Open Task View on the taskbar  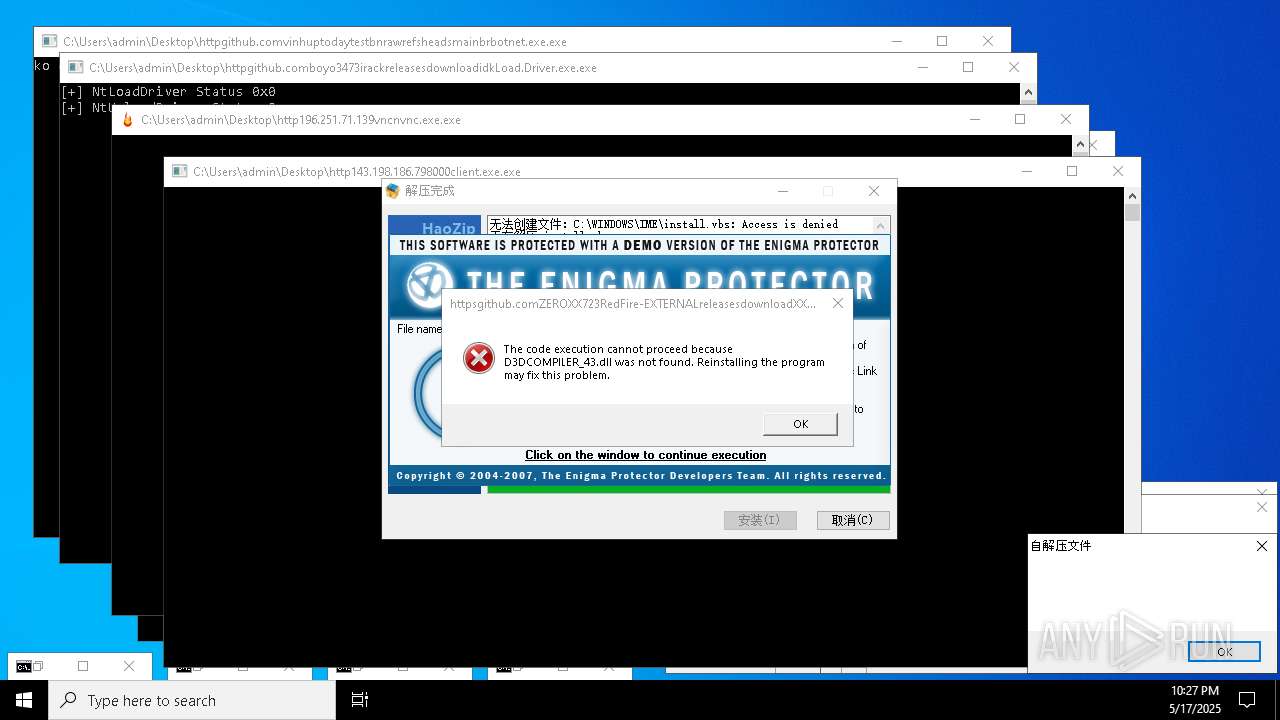point(360,700)
